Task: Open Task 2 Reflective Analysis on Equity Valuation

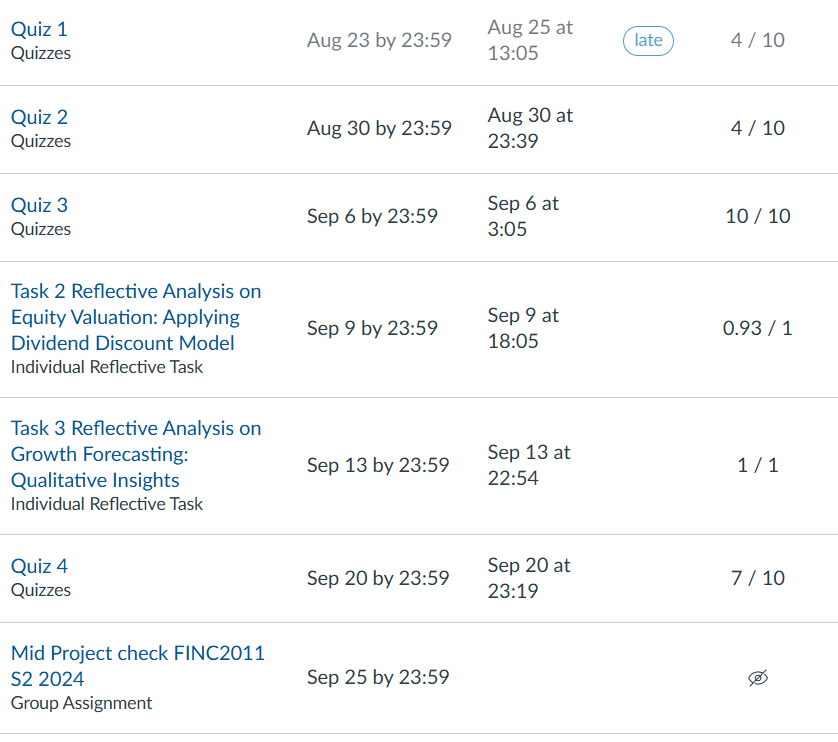Action: pyautogui.click(x=136, y=317)
